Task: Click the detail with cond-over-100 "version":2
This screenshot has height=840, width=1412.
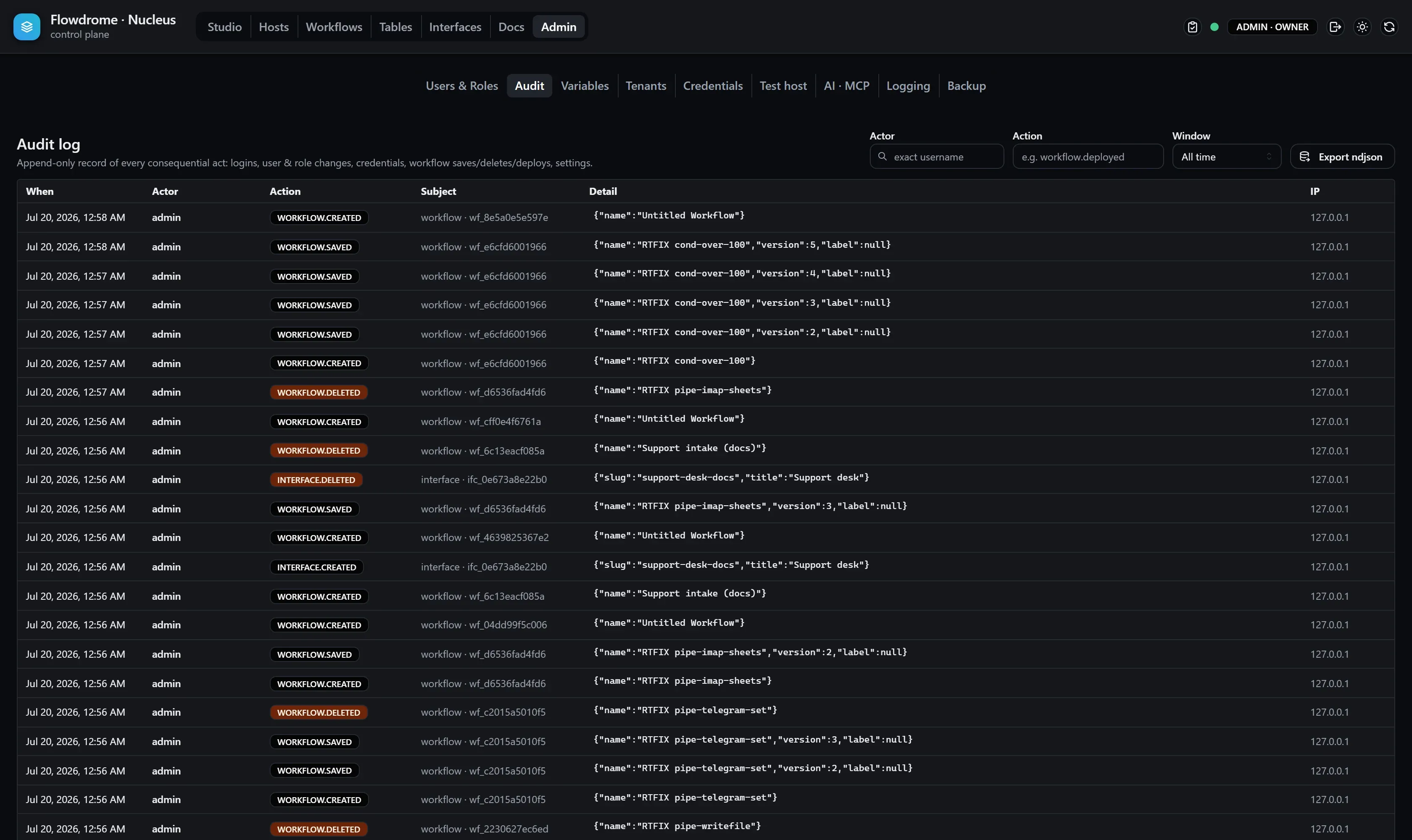Action: [x=742, y=332]
